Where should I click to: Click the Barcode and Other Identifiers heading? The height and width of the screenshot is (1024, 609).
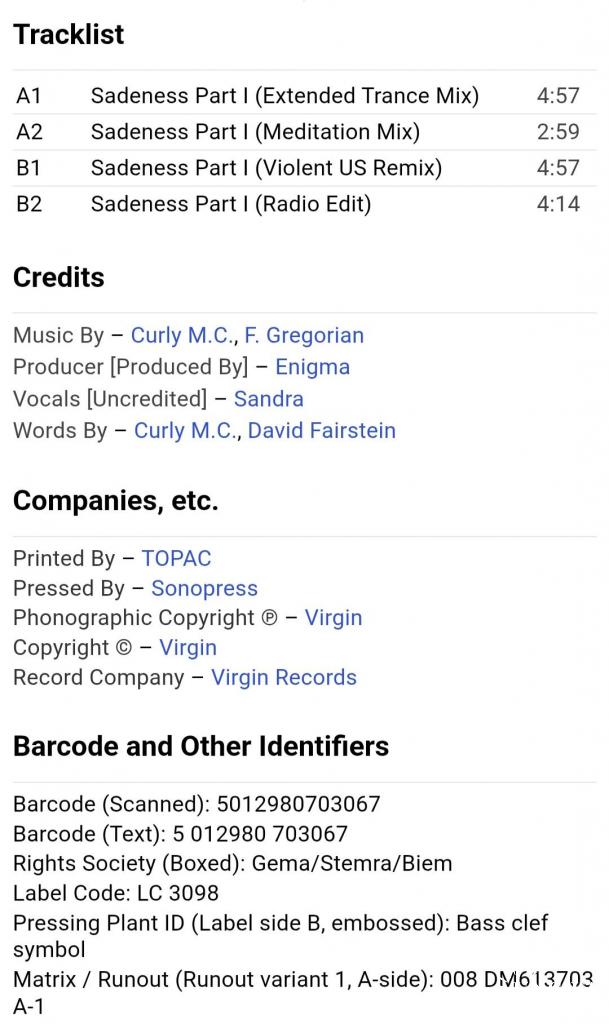click(200, 747)
